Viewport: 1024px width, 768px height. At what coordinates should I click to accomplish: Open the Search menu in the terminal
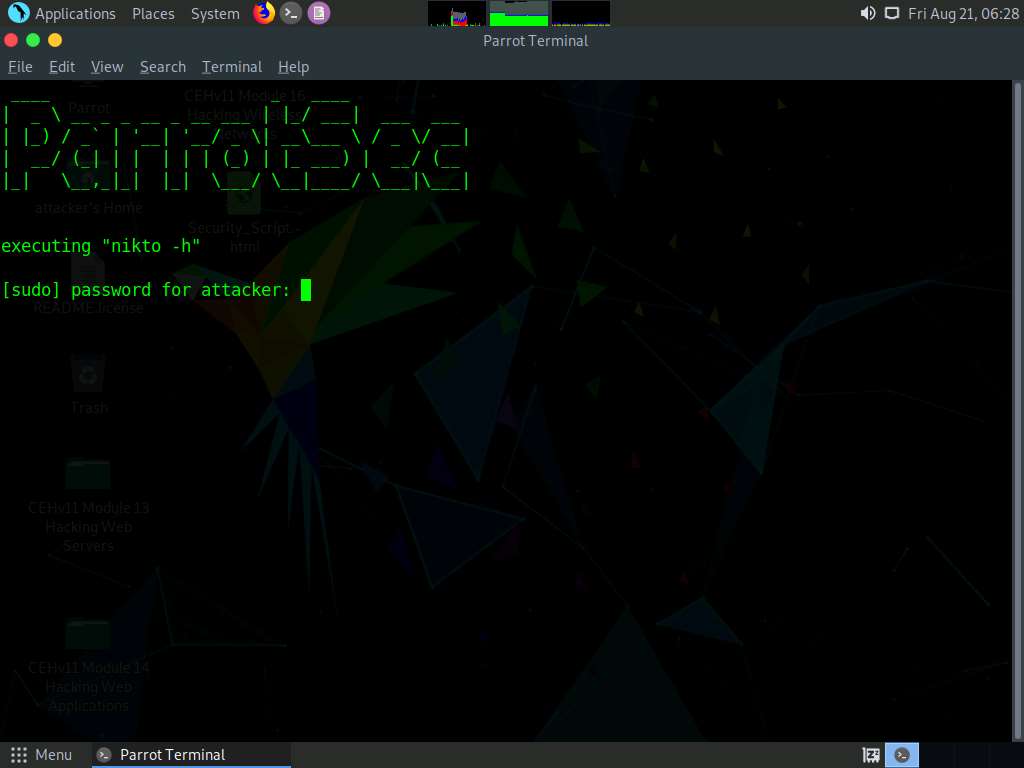click(x=163, y=67)
